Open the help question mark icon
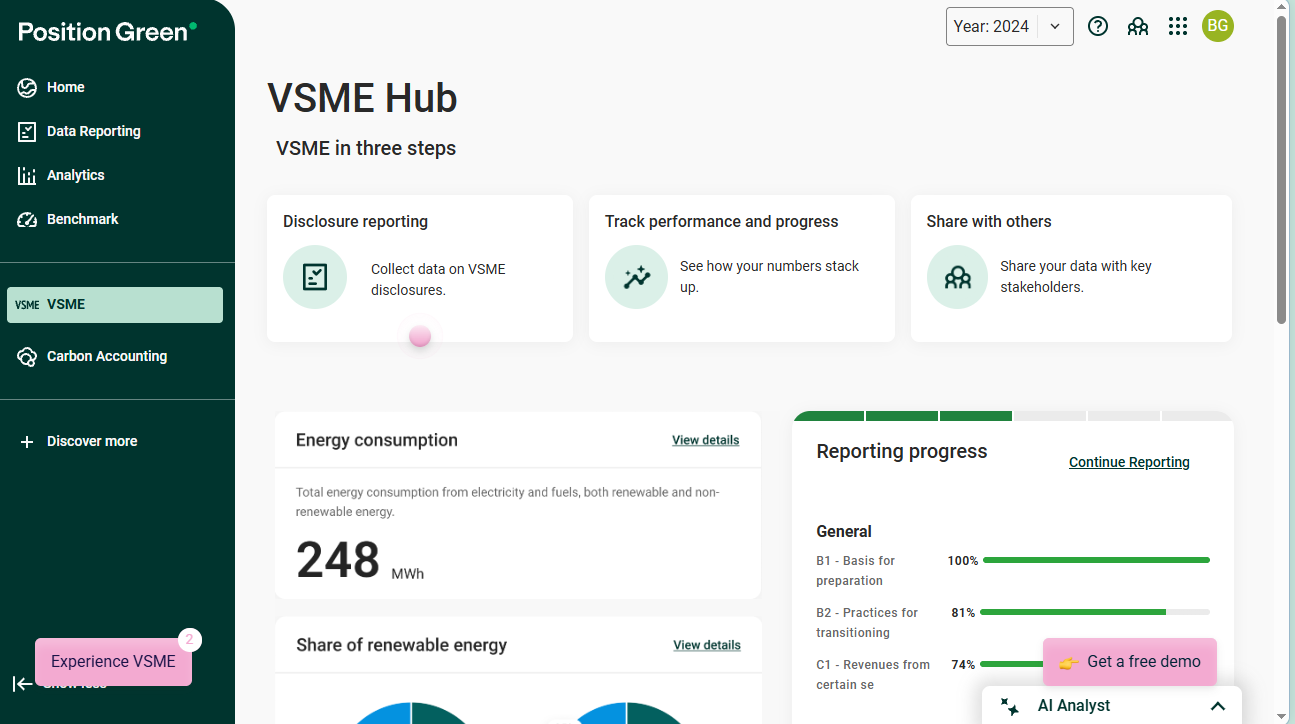The height and width of the screenshot is (724, 1295). (1098, 27)
